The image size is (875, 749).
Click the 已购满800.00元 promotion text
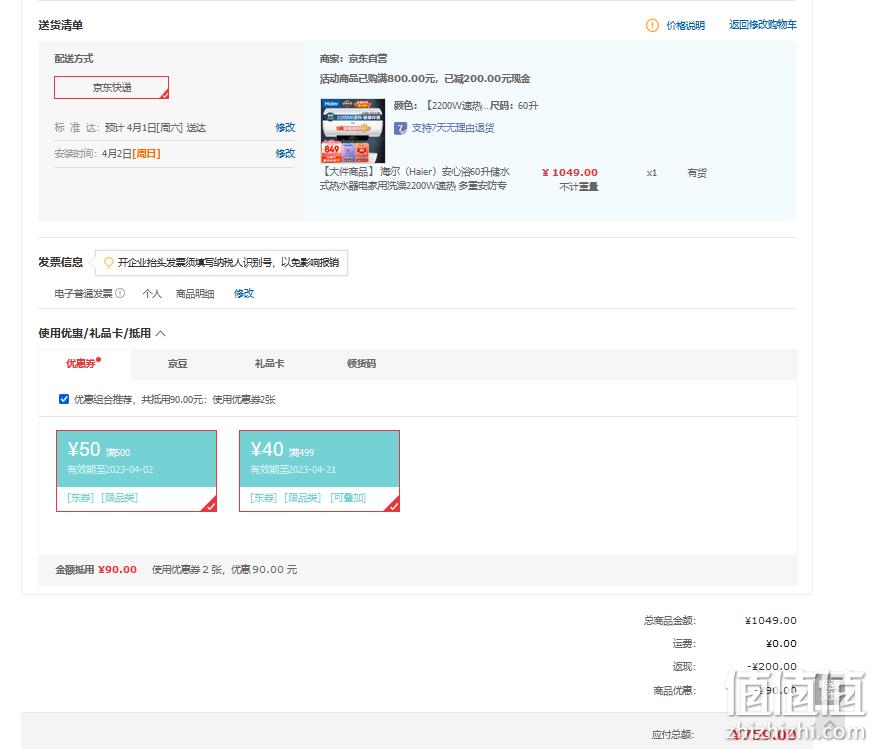[x=425, y=79]
